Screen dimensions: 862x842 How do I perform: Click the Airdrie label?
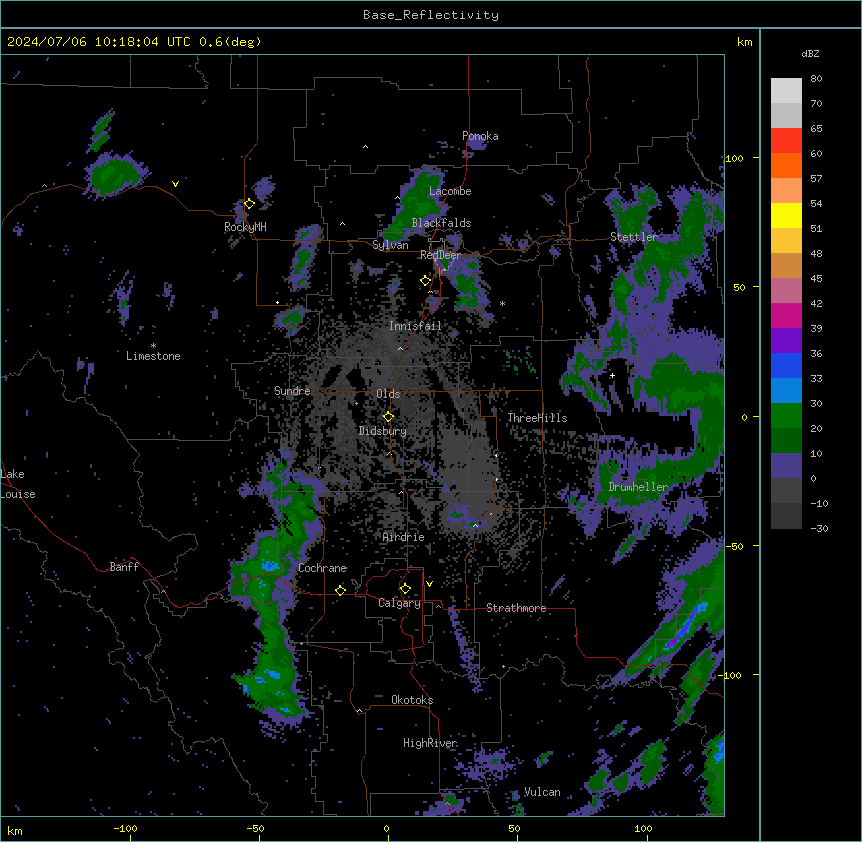(x=404, y=537)
